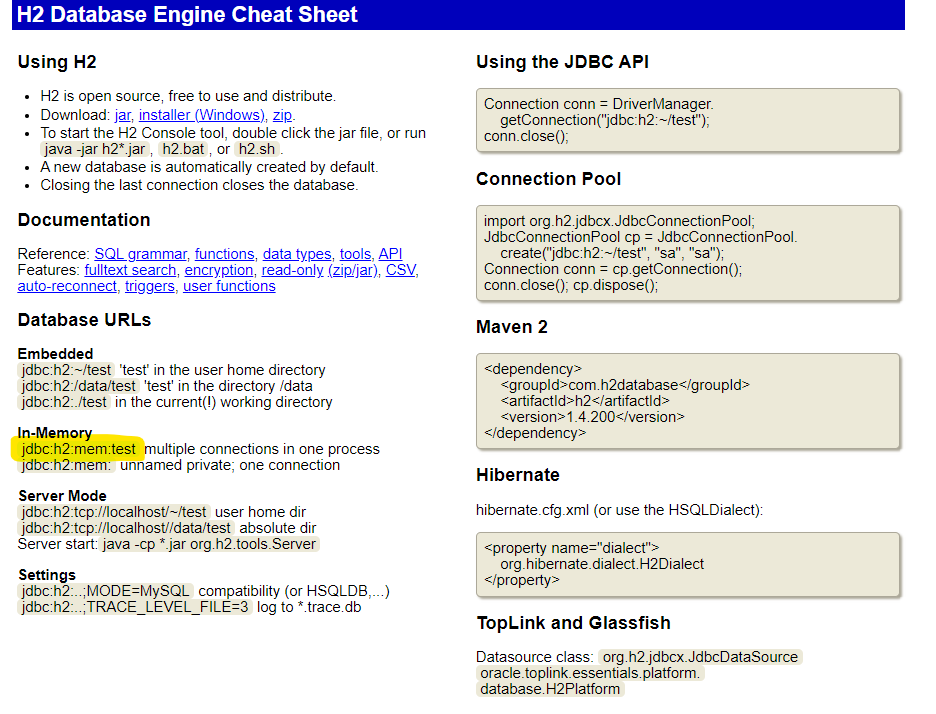936x714 pixels.
Task: Click the org.h2.jdbcx.JdbcDataSource class name
Action: tap(700, 657)
